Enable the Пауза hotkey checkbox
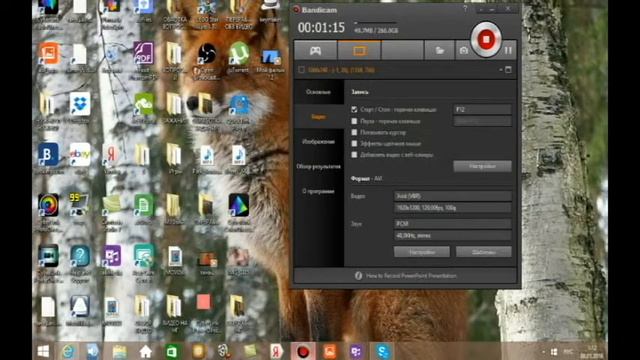This screenshot has width=640, height=360. pyautogui.click(x=354, y=121)
